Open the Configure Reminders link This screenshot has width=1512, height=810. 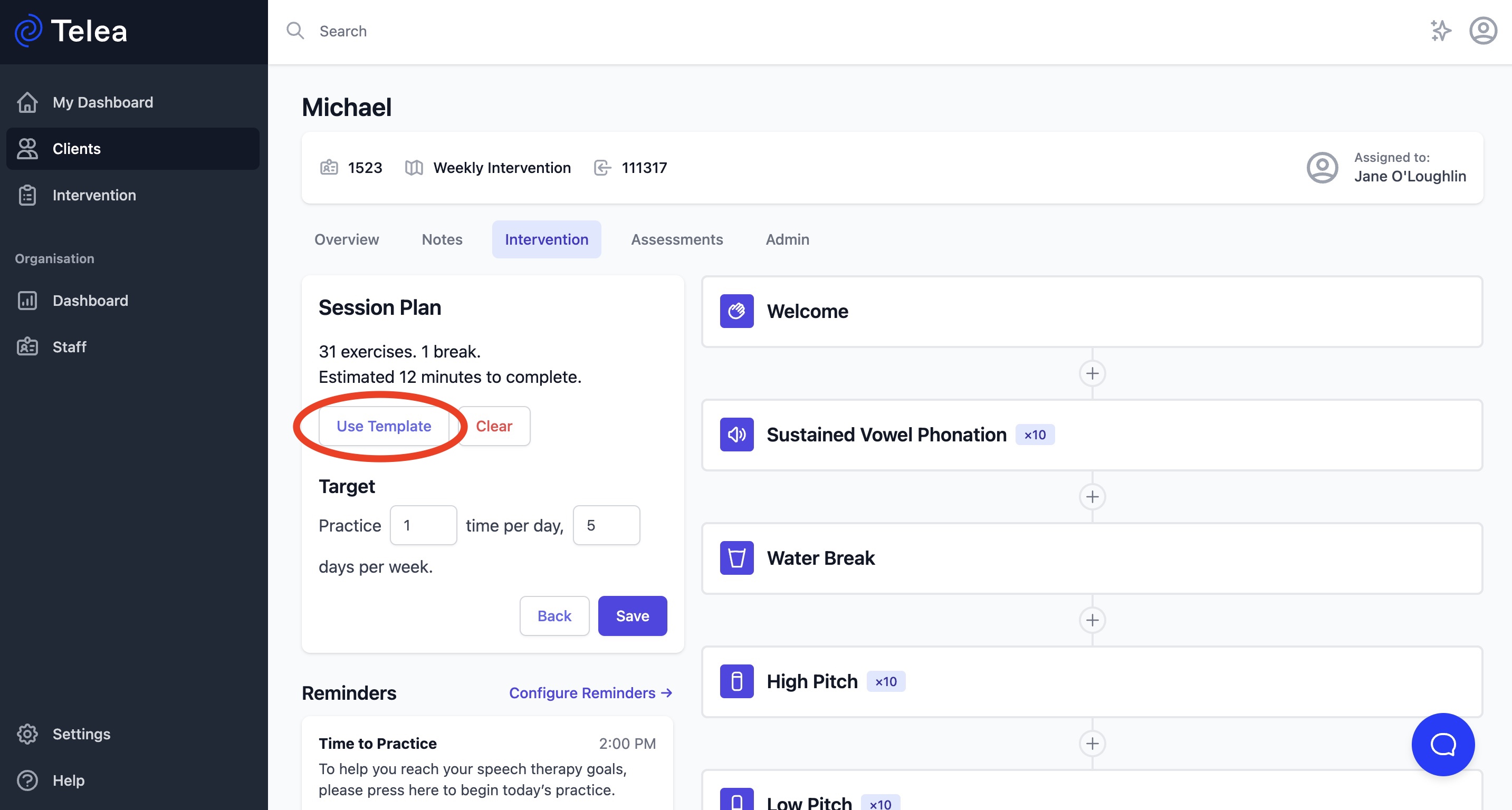click(590, 693)
